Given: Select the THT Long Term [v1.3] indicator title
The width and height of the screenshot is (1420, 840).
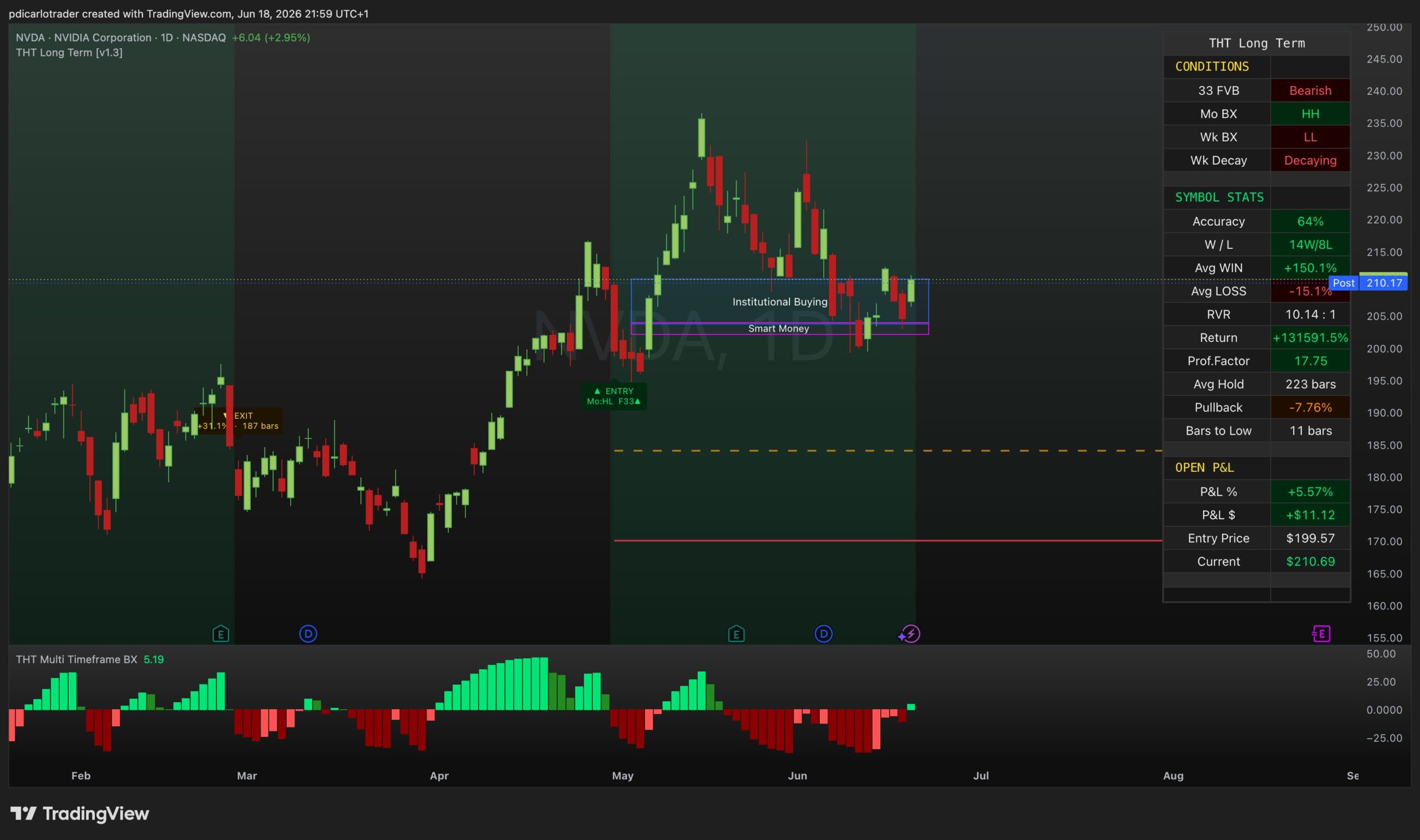Looking at the screenshot, I should [69, 53].
